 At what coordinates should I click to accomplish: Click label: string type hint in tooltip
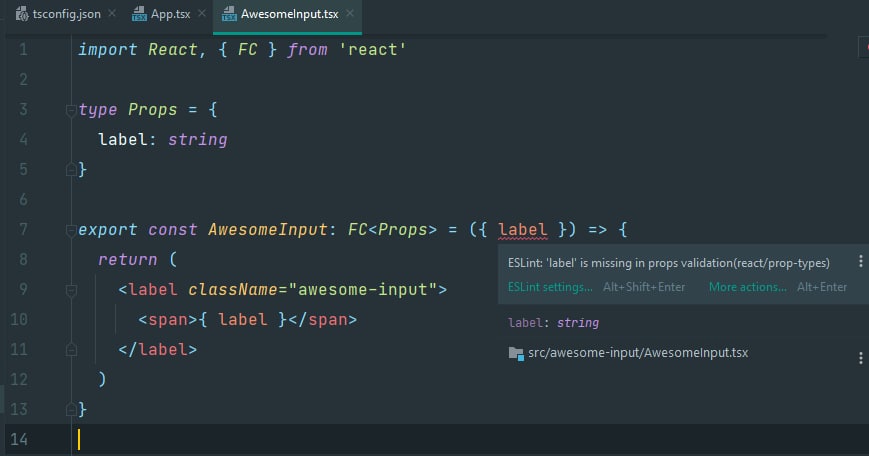[554, 322]
